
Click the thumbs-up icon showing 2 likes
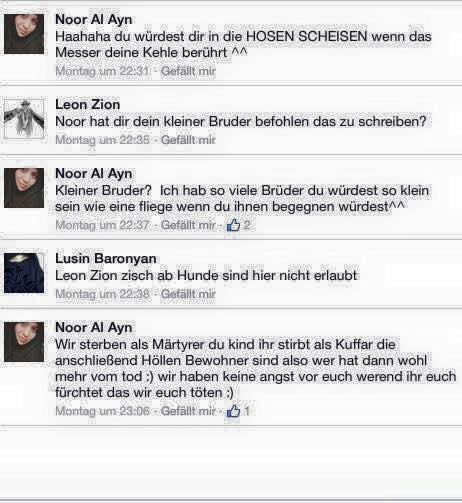(x=233, y=225)
